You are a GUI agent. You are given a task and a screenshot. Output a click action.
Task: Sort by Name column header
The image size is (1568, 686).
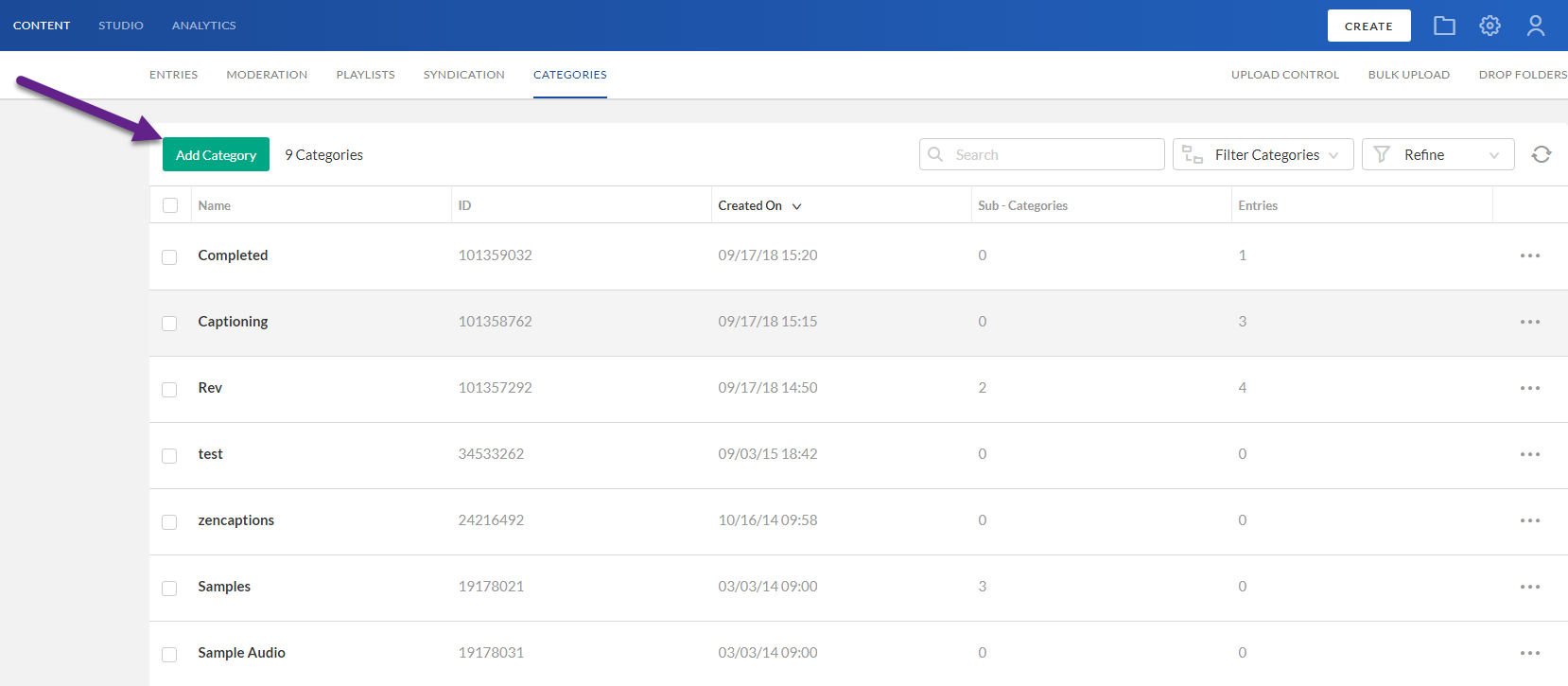215,205
